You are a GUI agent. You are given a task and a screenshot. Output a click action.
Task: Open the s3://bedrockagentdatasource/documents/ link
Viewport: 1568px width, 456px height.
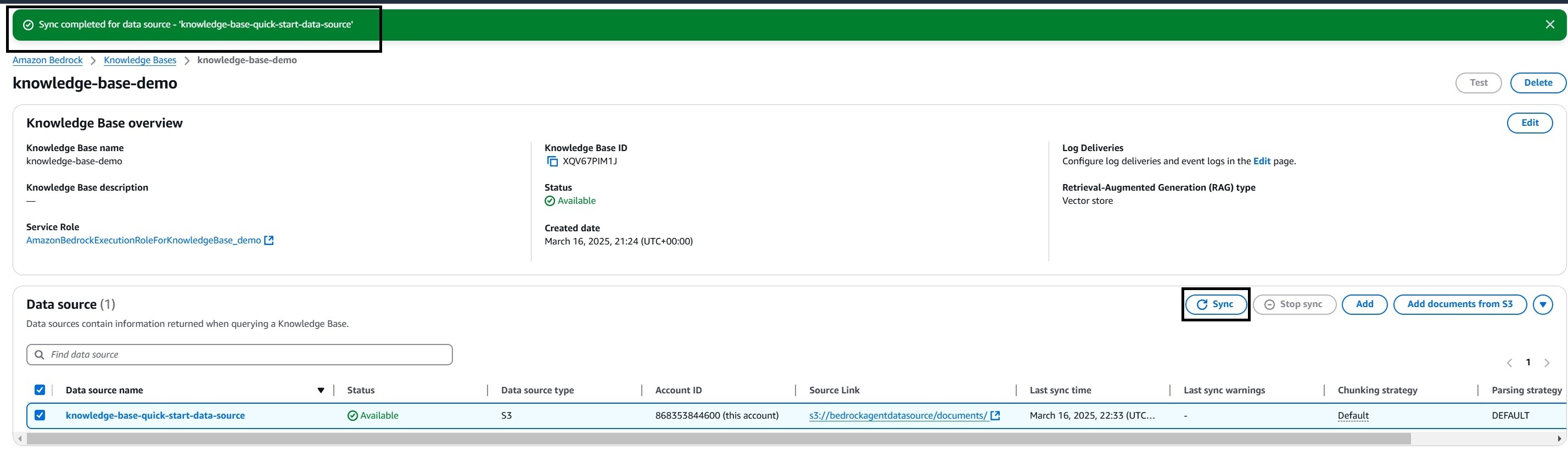tap(898, 416)
